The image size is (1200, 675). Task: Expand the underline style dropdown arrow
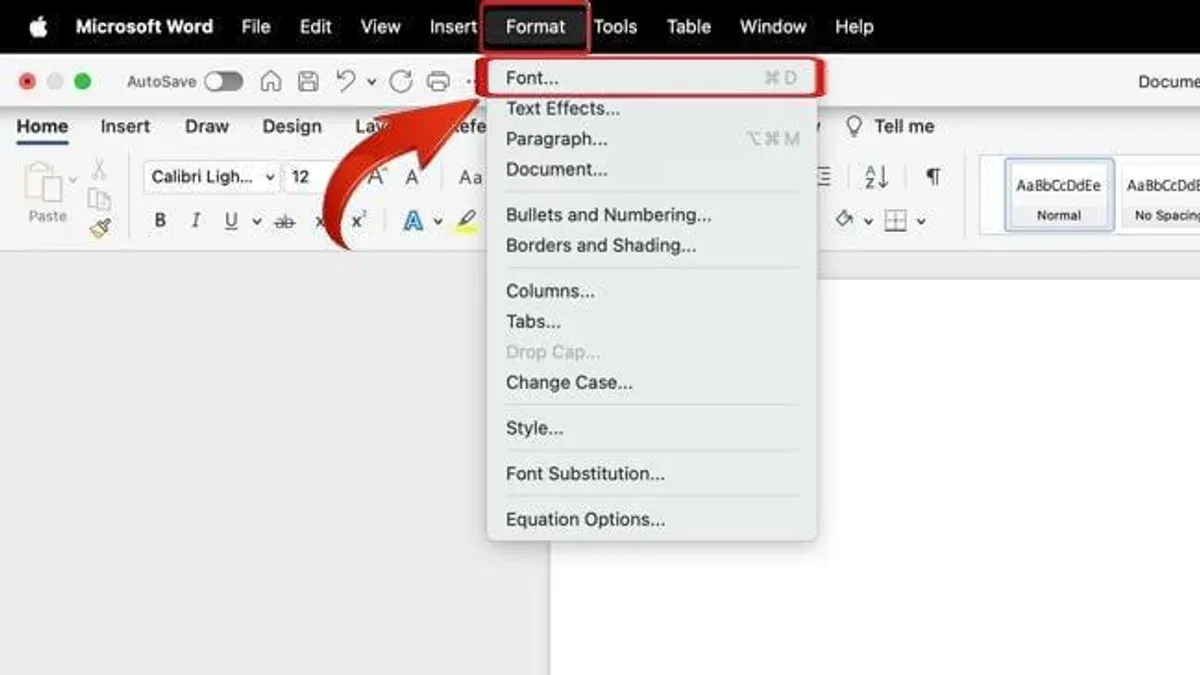[x=257, y=222]
